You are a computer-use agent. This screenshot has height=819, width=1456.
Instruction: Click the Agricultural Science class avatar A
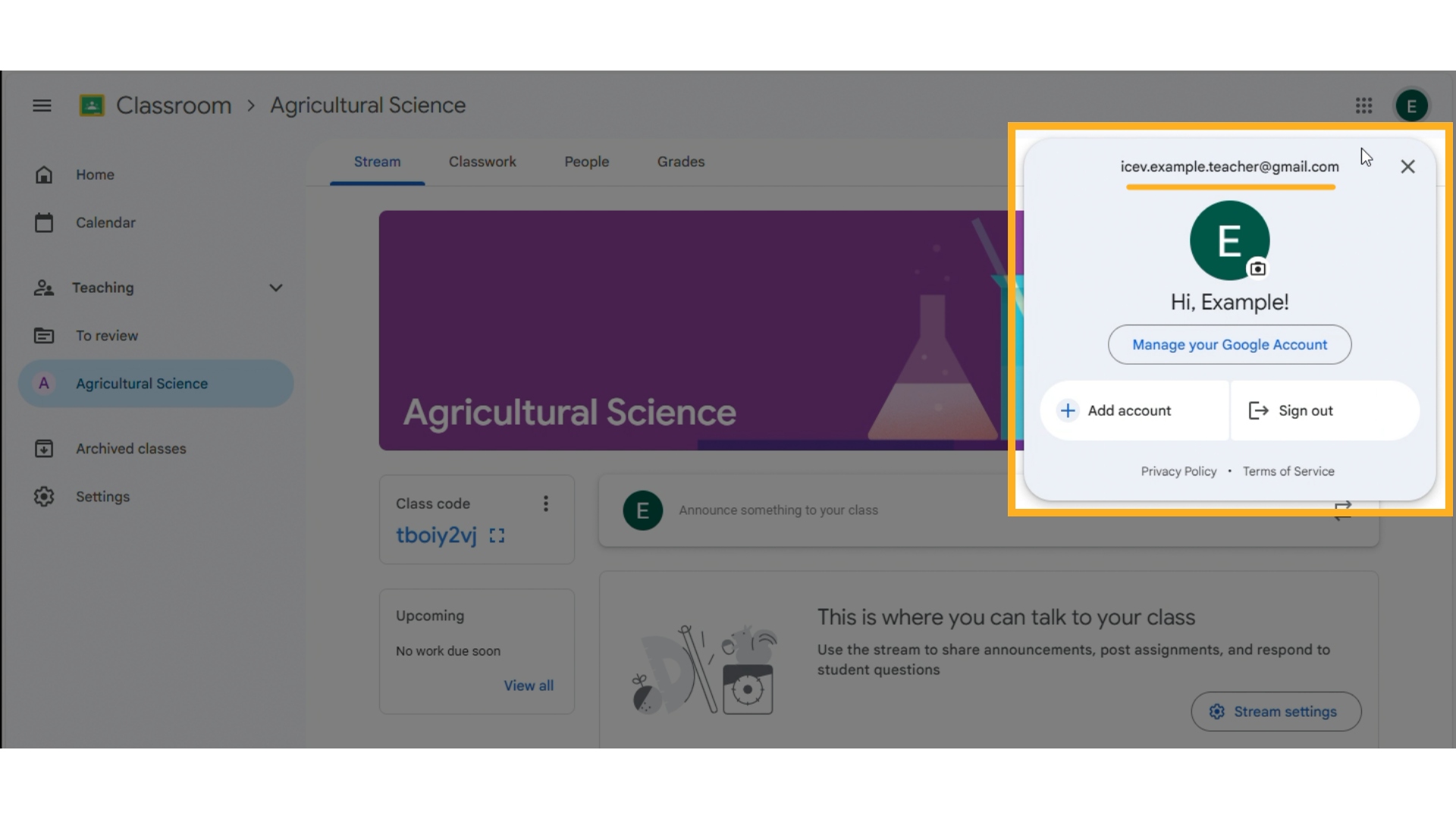pyautogui.click(x=44, y=383)
